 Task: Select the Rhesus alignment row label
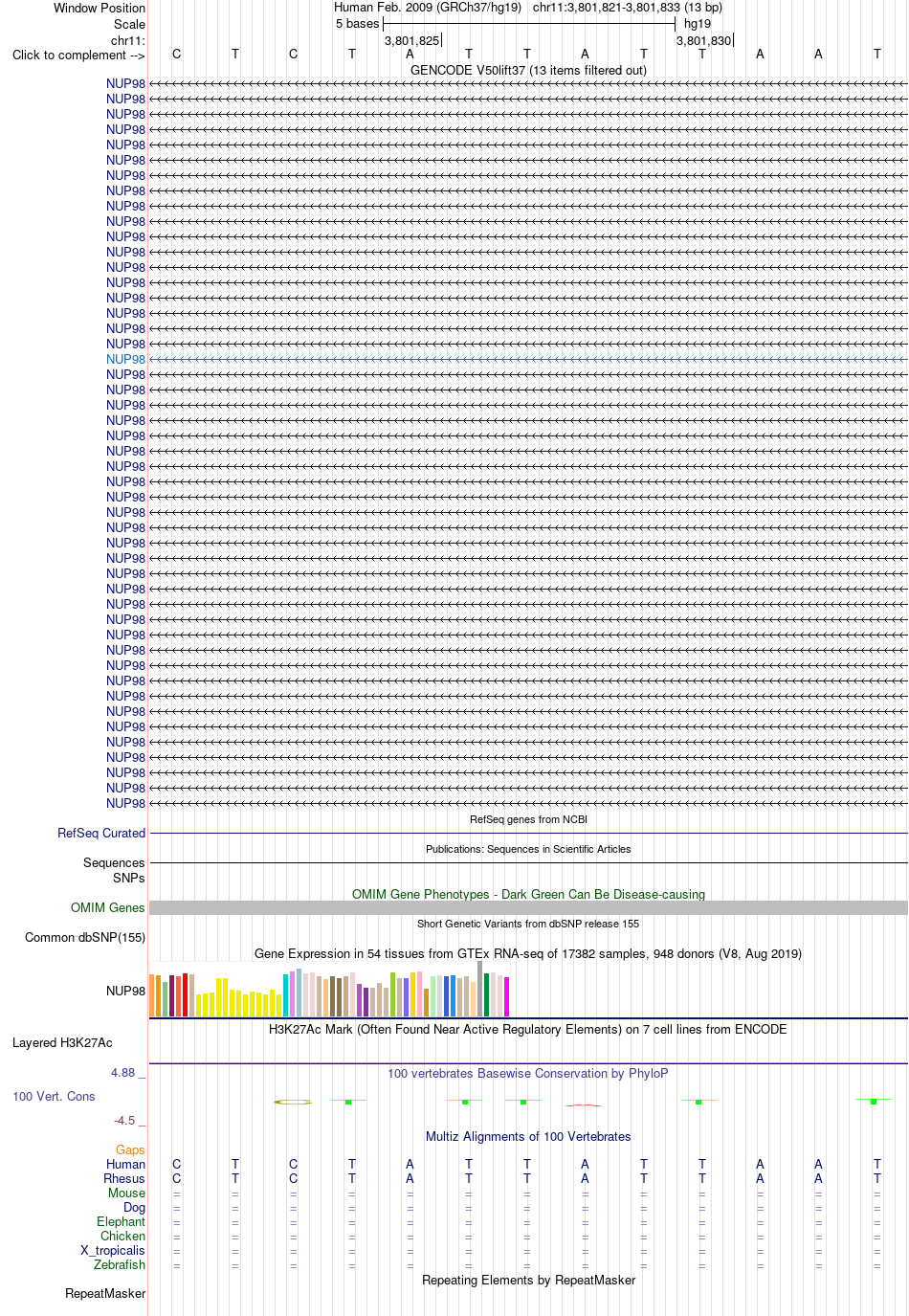click(x=124, y=1179)
